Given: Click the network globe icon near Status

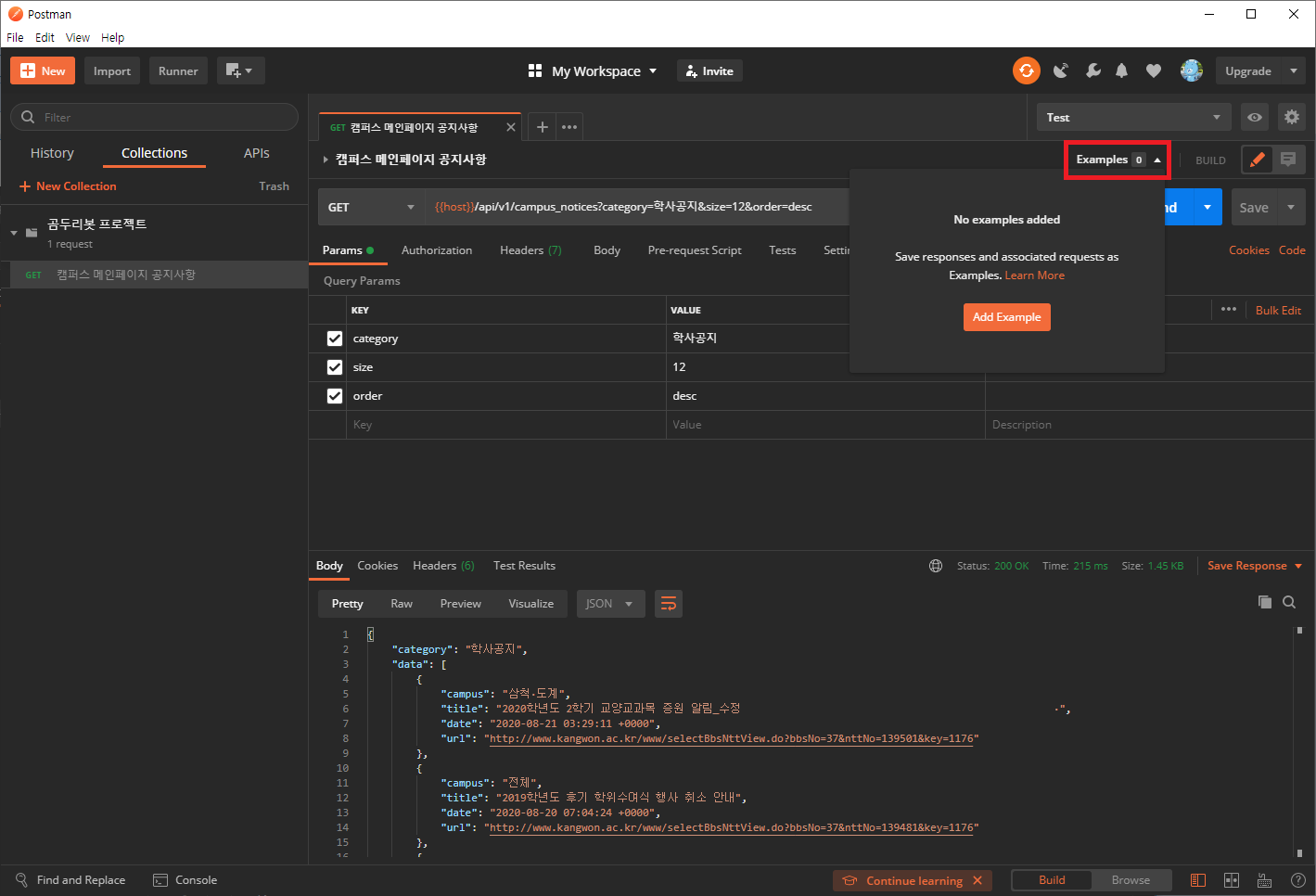Looking at the screenshot, I should pyautogui.click(x=936, y=566).
